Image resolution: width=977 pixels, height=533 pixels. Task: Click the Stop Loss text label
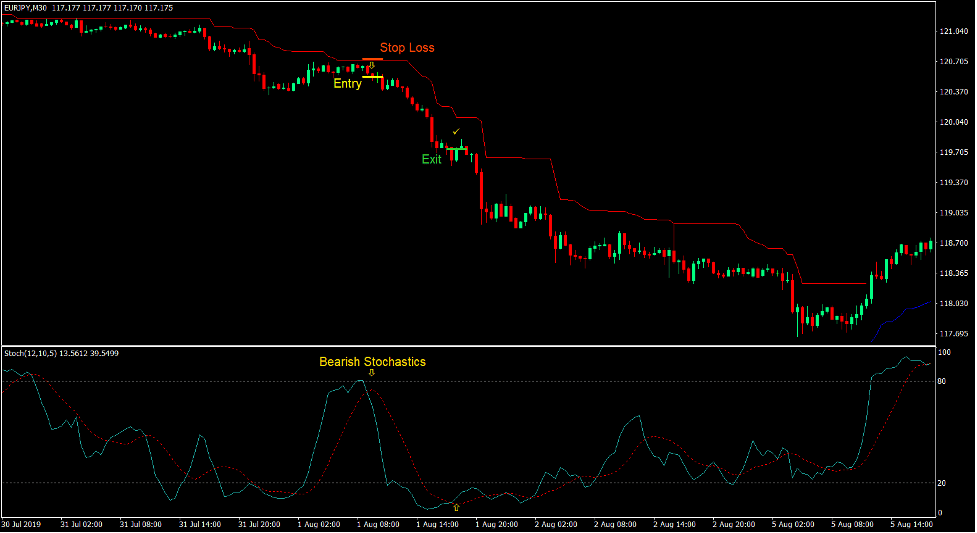click(x=407, y=48)
